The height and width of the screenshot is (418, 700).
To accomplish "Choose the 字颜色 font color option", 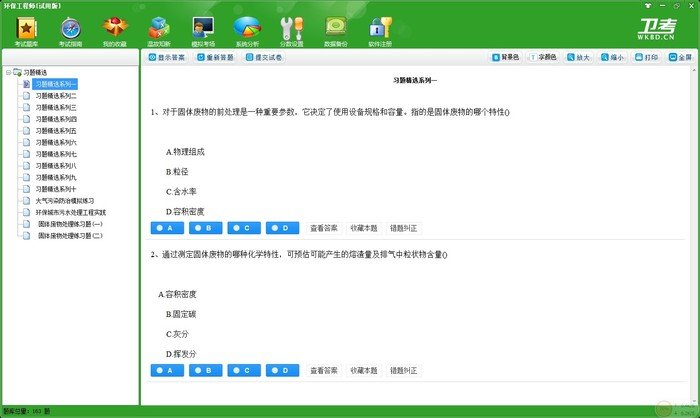I will [543, 57].
